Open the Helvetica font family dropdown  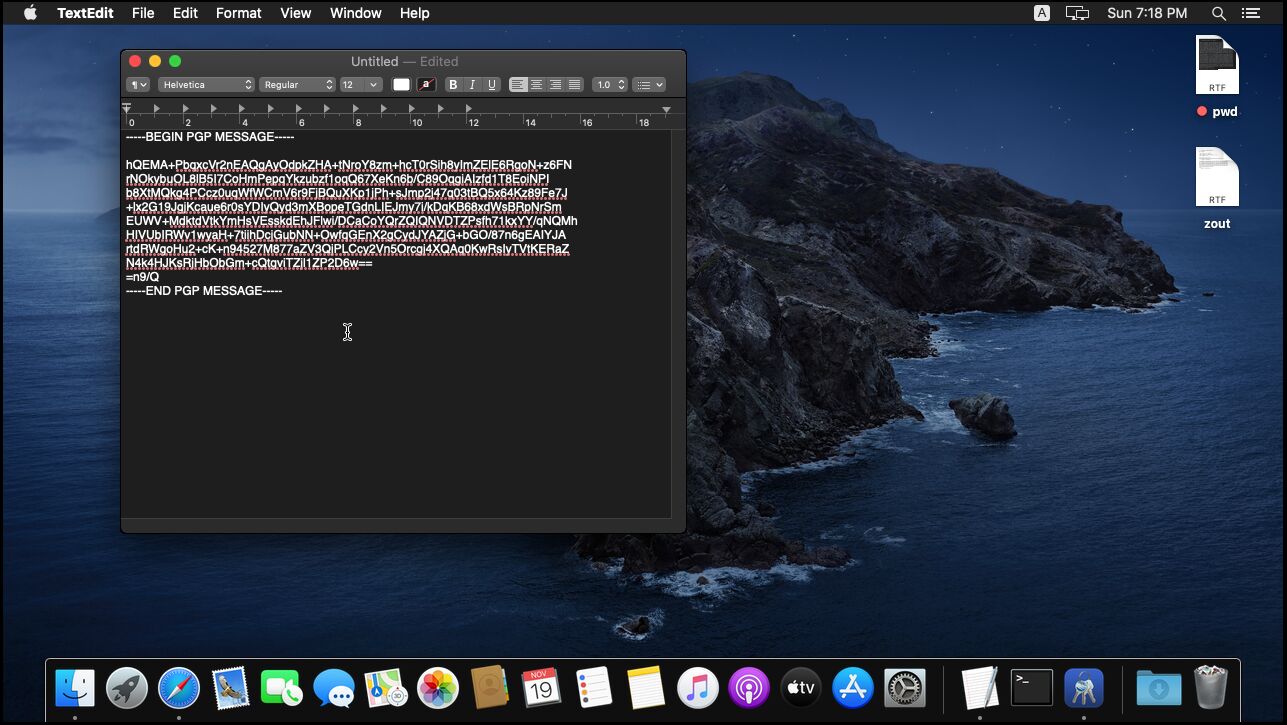click(205, 84)
